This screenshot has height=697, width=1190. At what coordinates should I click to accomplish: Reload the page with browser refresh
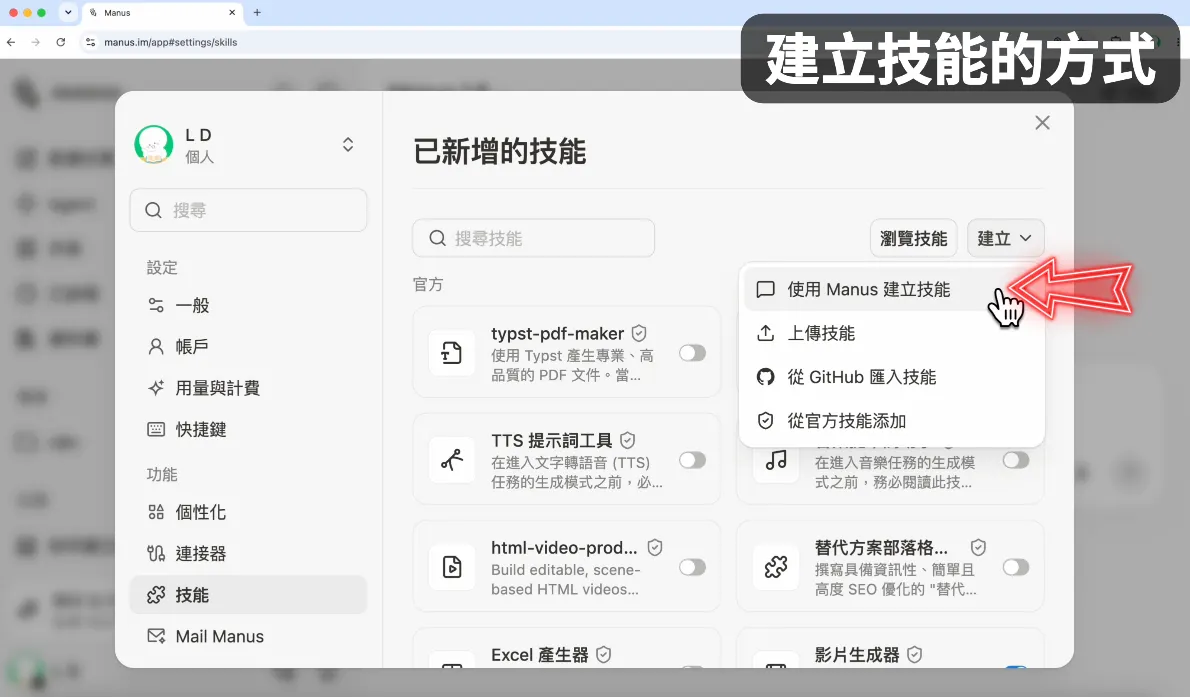(x=61, y=43)
